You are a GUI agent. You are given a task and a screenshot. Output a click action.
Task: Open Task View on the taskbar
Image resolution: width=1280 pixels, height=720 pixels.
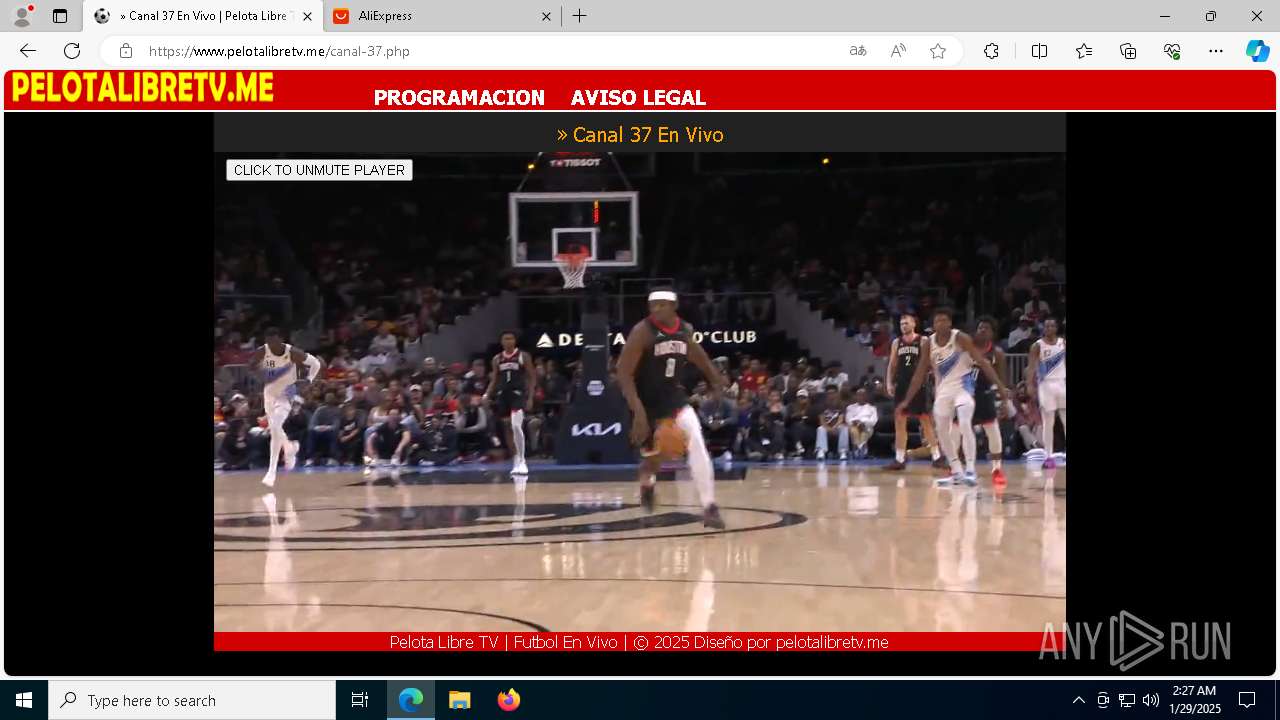tap(360, 700)
